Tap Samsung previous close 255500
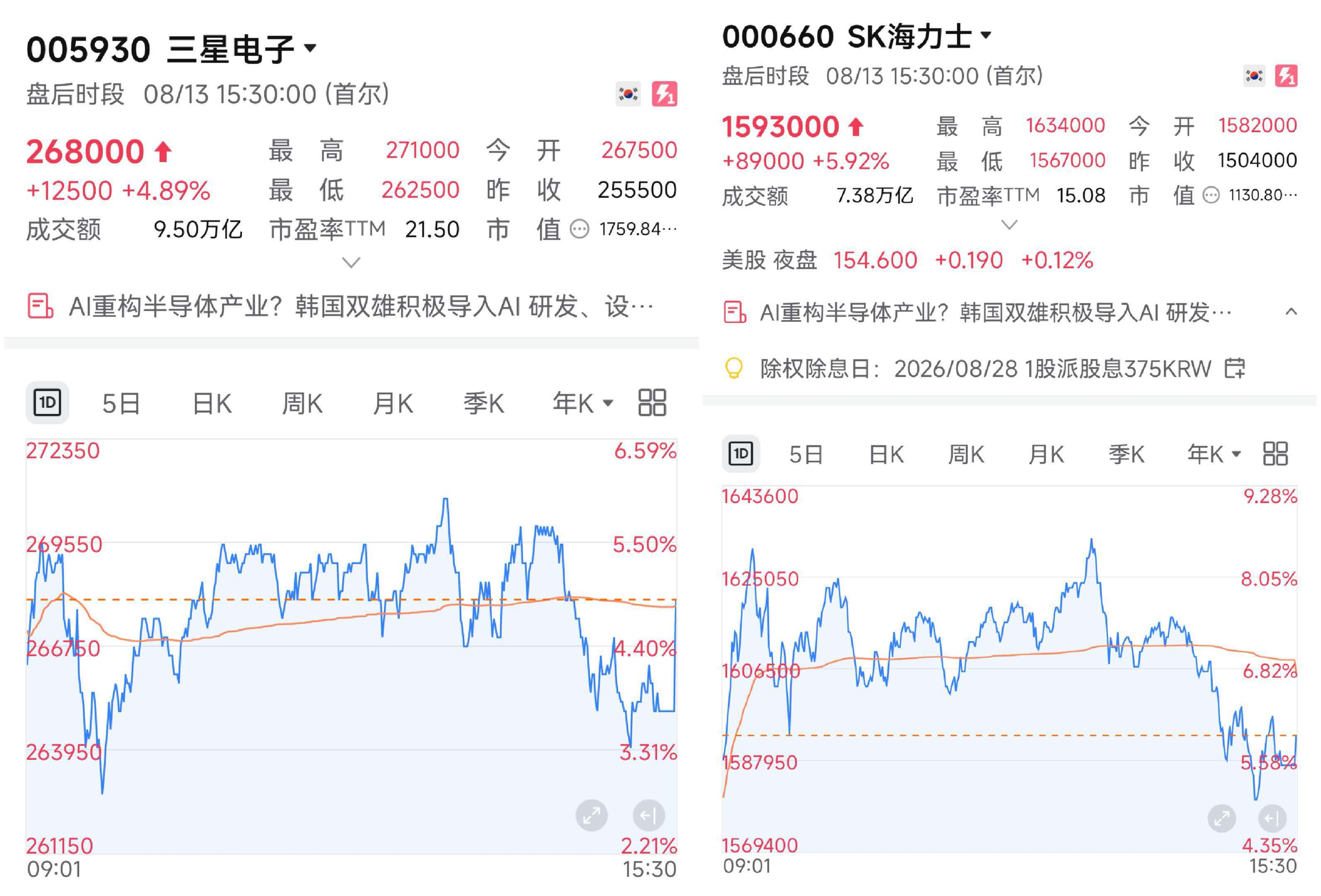1321x896 pixels. click(x=637, y=190)
